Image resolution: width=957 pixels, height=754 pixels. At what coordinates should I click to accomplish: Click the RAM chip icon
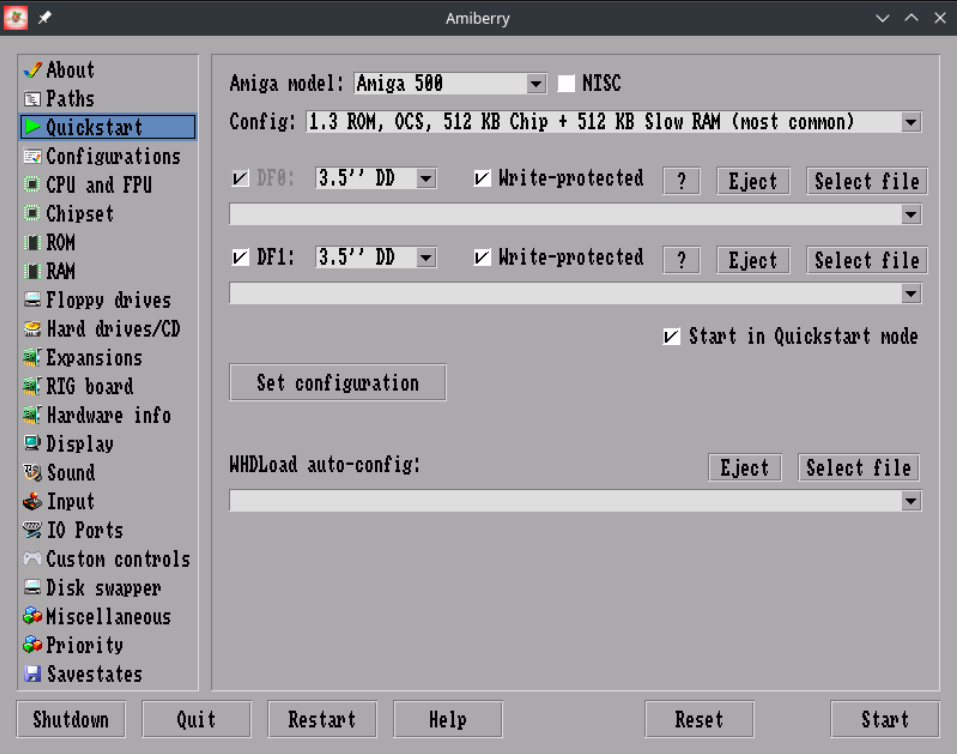tap(32, 271)
